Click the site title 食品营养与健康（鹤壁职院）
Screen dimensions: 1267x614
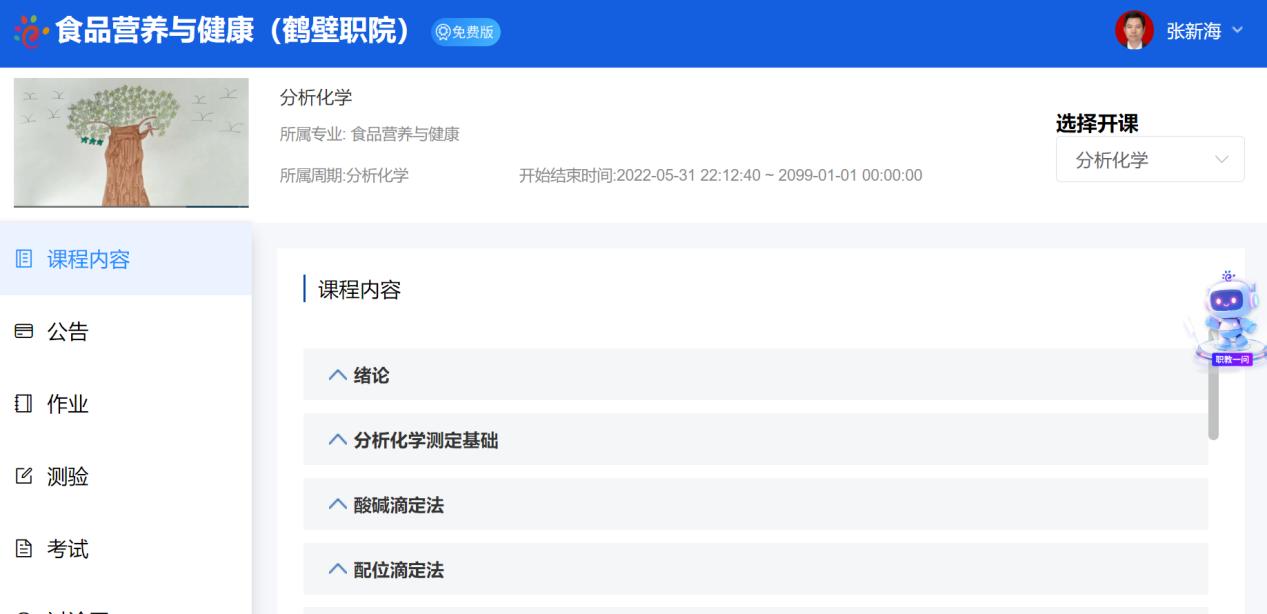point(234,31)
